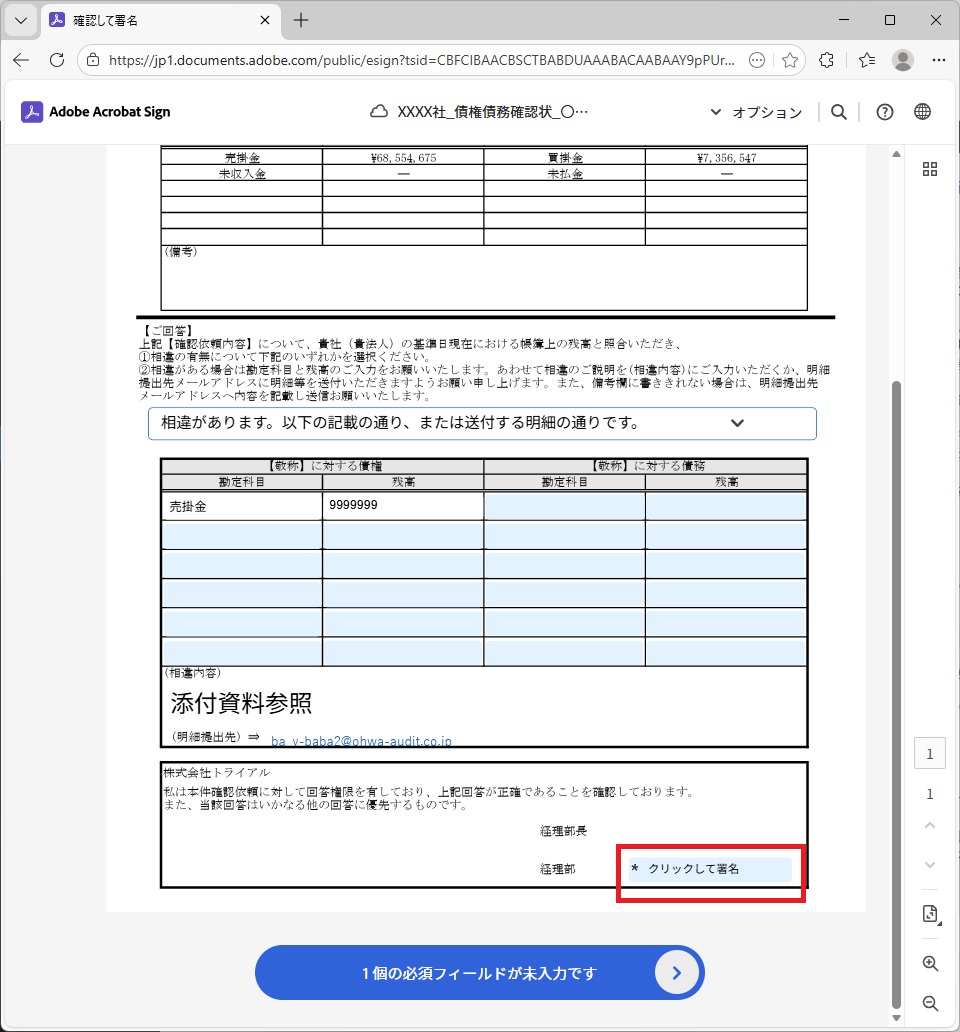Click the globe language icon

pyautogui.click(x=922, y=112)
